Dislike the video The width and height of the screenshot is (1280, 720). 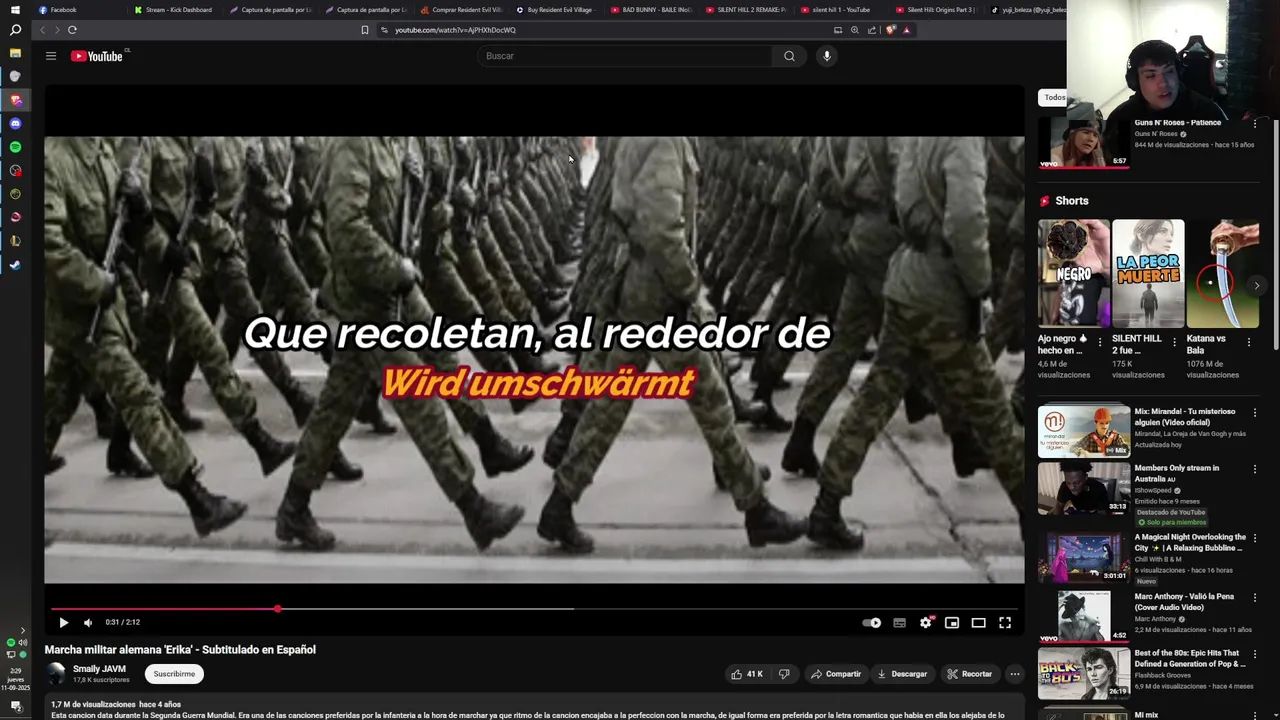784,674
